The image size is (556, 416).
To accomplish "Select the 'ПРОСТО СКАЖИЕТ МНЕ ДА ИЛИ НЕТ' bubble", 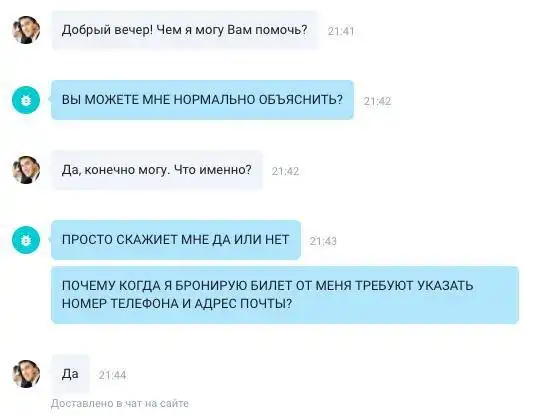I will [x=176, y=240].
